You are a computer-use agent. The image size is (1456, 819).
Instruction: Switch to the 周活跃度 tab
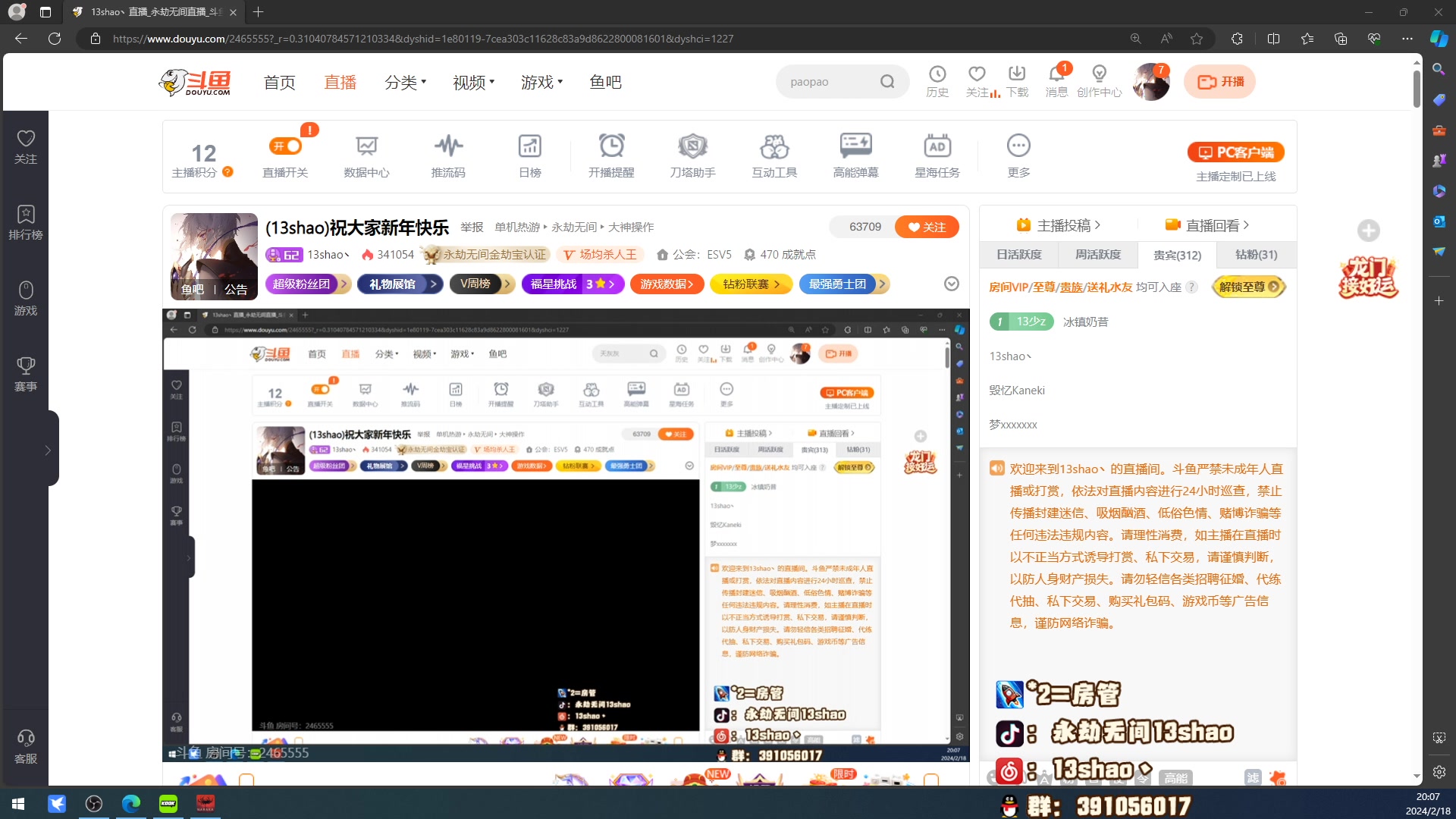(1098, 255)
